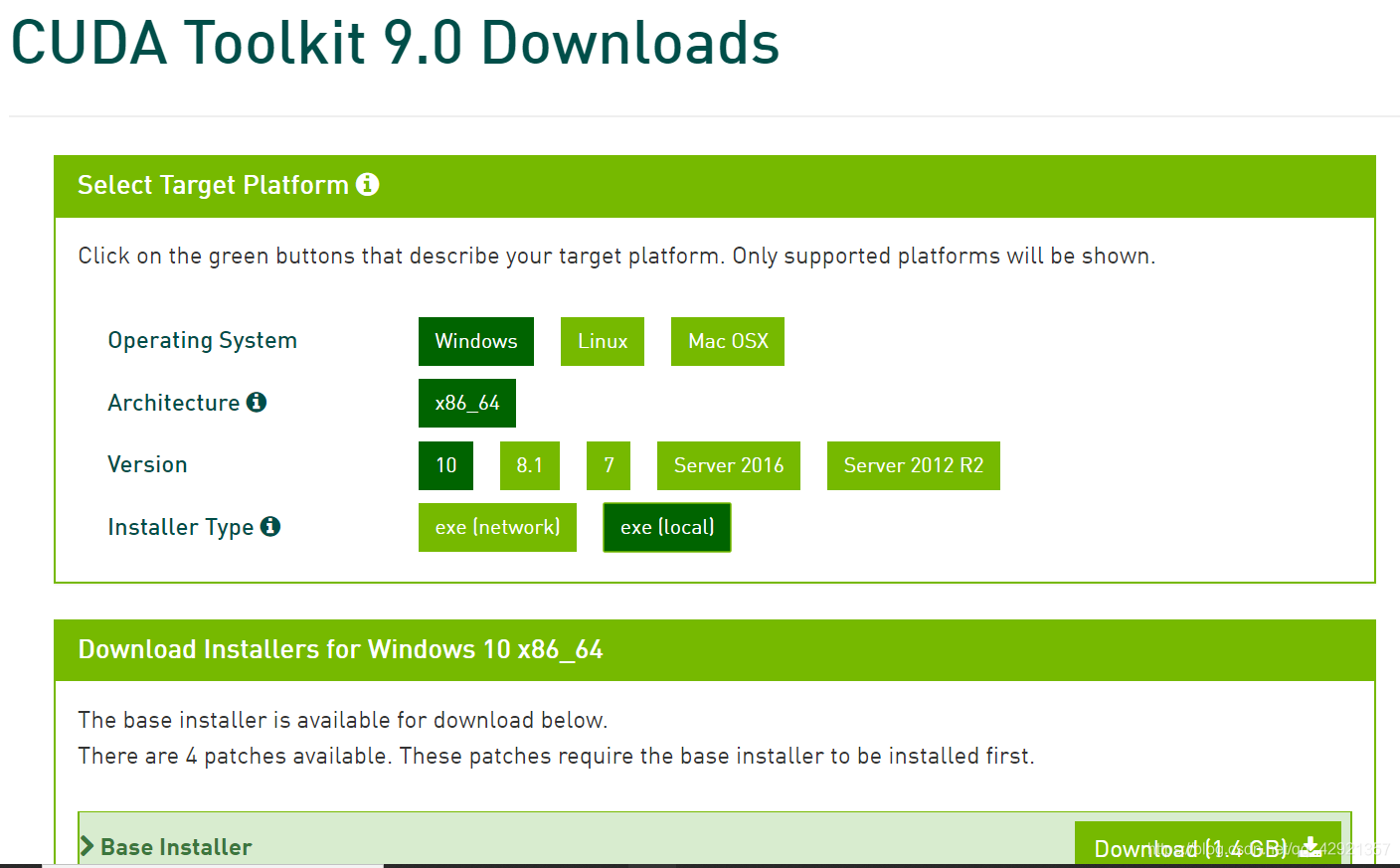1400x868 pixels.
Task: Click the CUDA Toolkit 9.0 Downloads heading
Action: (x=395, y=44)
